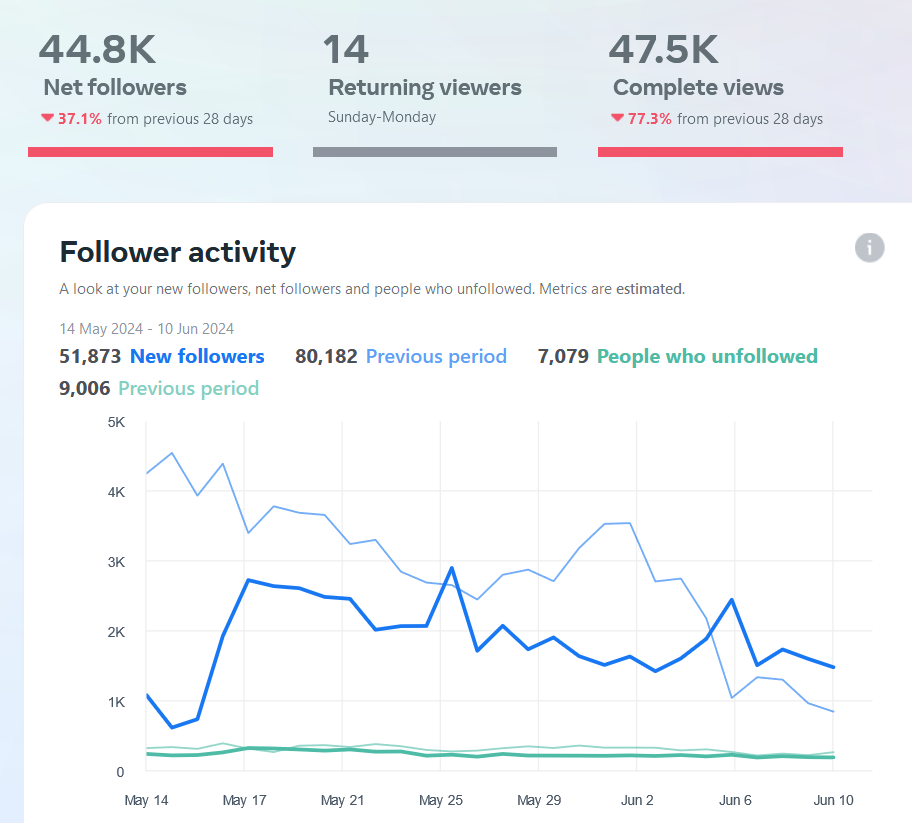
Task: Toggle the People who unfollowed legend series
Action: click(707, 356)
